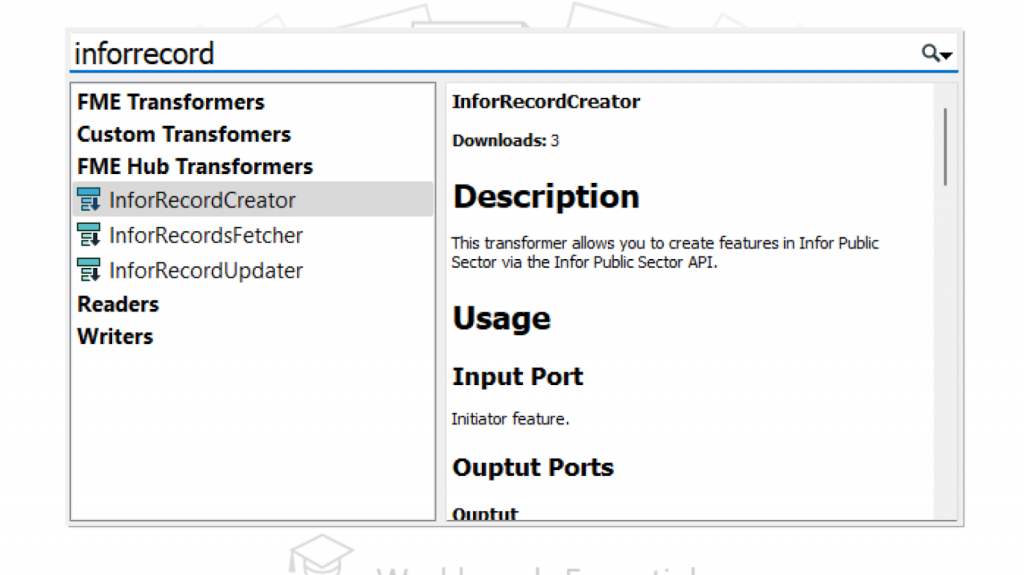Choose InforRecordsFetcher label in results list
Screen dimensions: 1024x575
pyautogui.click(x=206, y=235)
